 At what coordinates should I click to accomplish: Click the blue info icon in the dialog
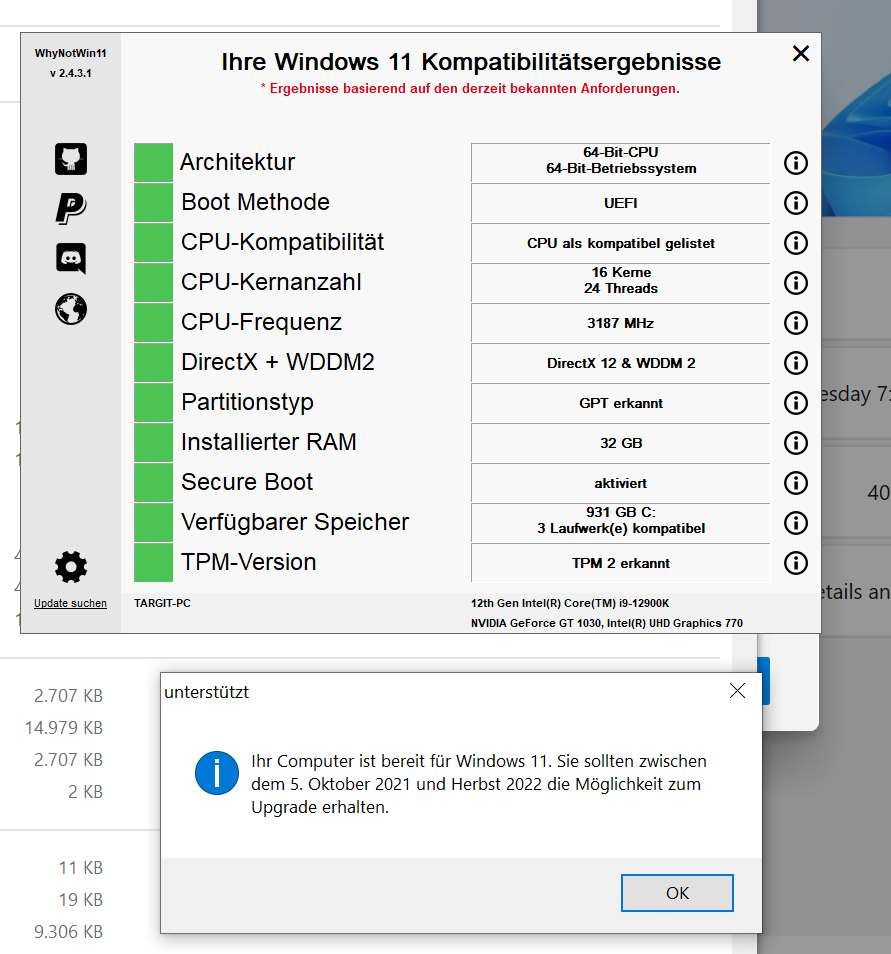(217, 773)
